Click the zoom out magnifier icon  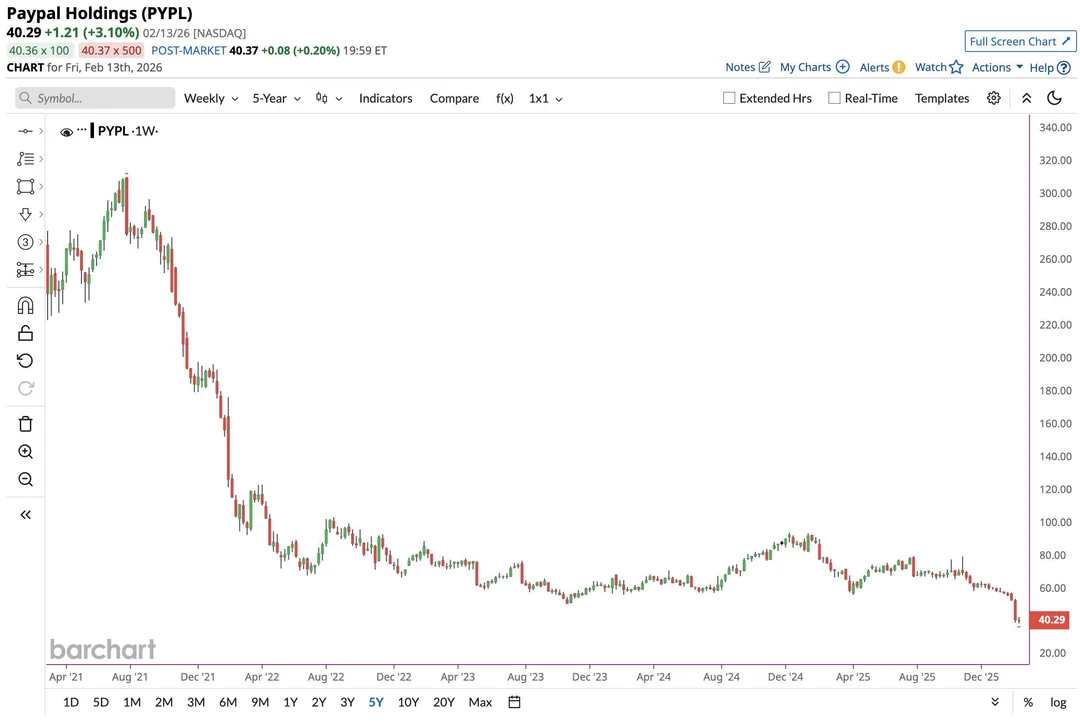(x=26, y=480)
